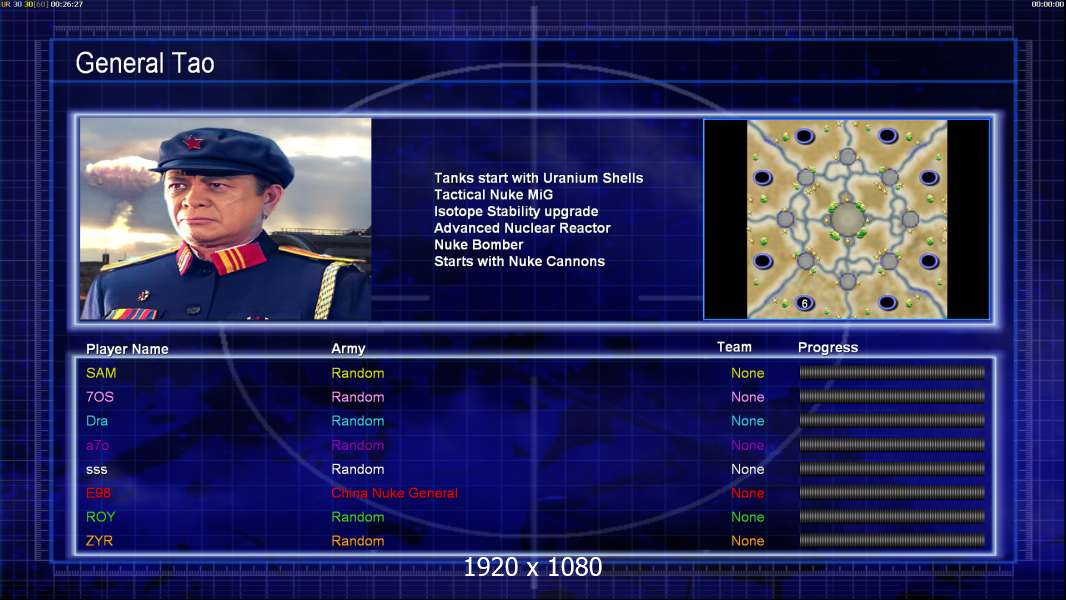Click the large central circle on map
The height and width of the screenshot is (600, 1066).
pyautogui.click(x=847, y=219)
